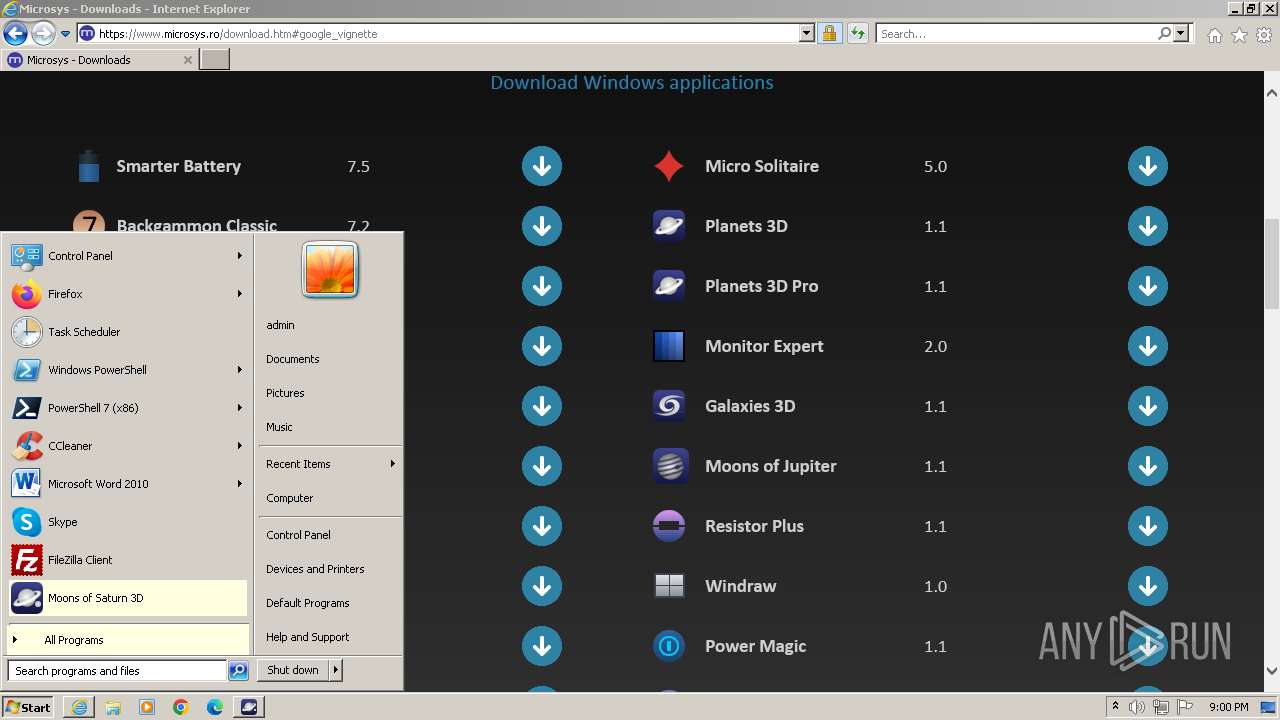
Task: Click the Moons of Jupiter icon
Action: pyautogui.click(x=669, y=466)
